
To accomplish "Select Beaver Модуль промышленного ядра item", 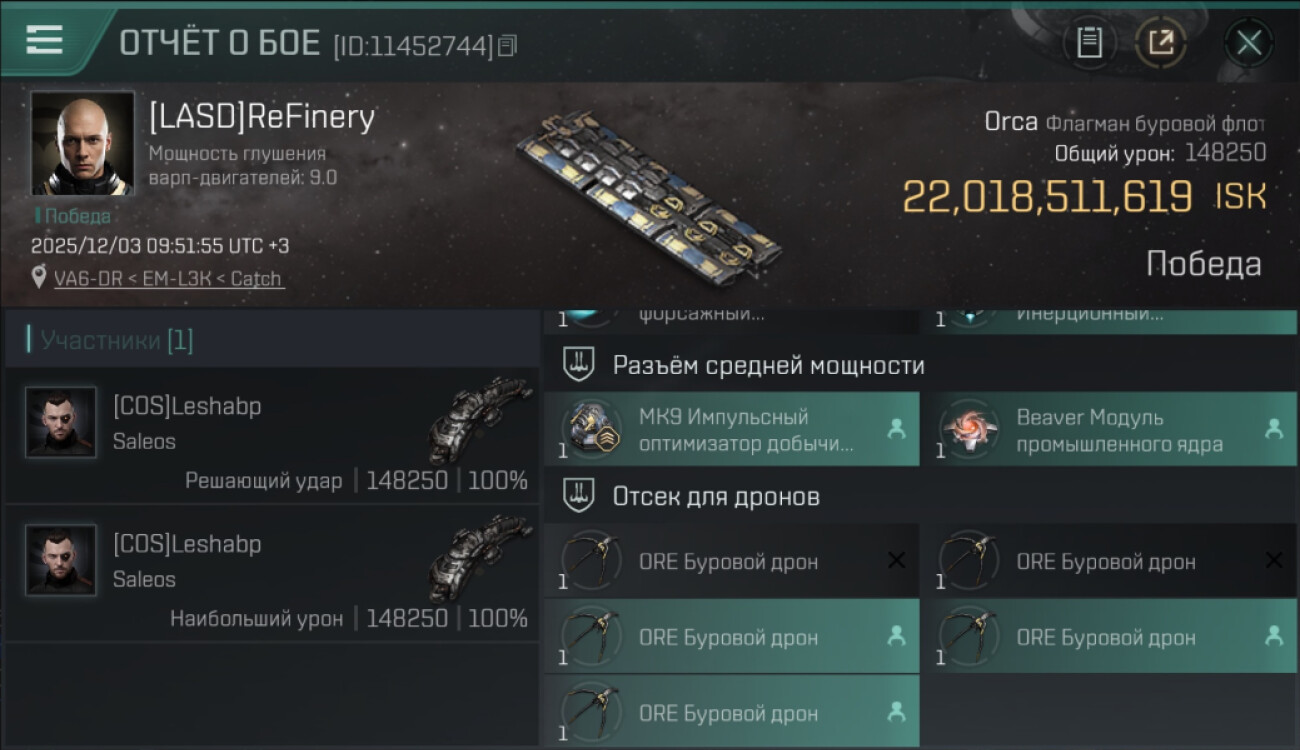I will [1110, 429].
